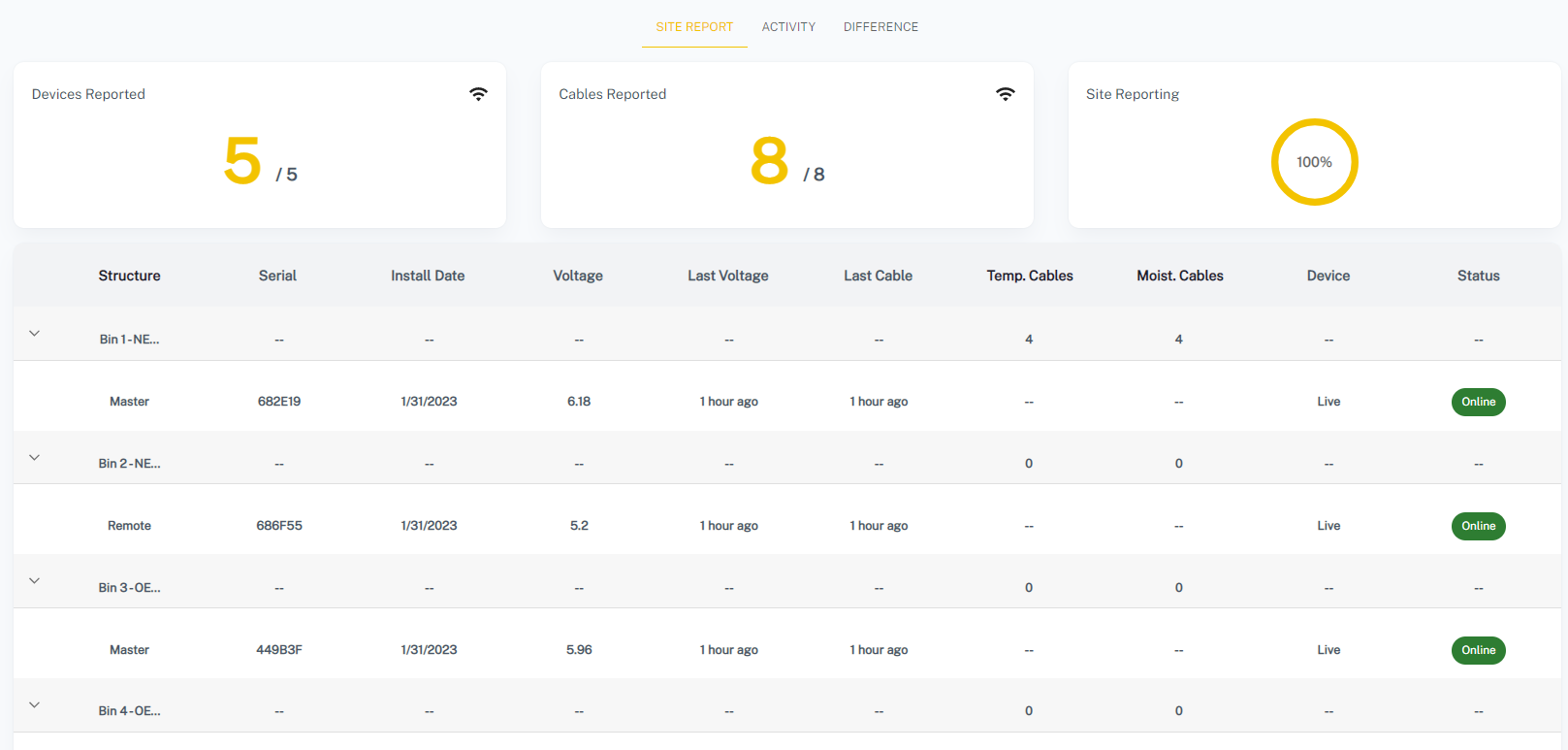Sort by the Voltage column header

(578, 276)
